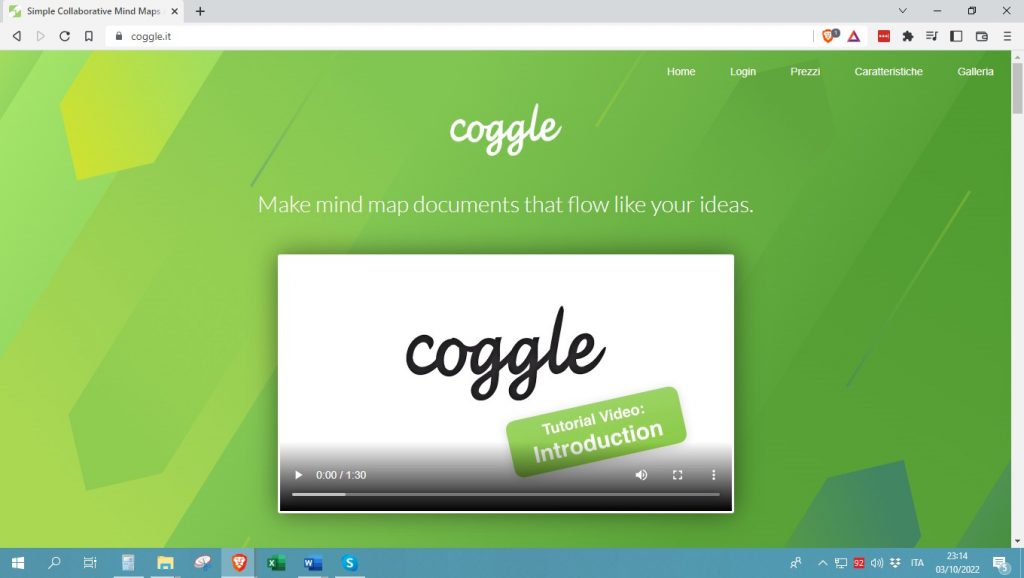Screen dimensions: 1024x578
Task: Open the Brave Wallet icon
Action: 981,36
